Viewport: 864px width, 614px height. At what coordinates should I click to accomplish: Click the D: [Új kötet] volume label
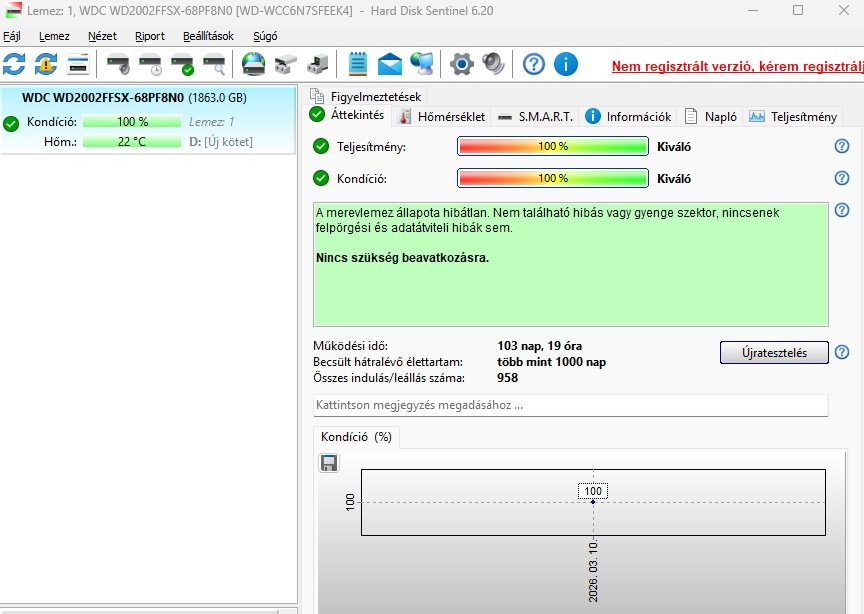point(220,142)
